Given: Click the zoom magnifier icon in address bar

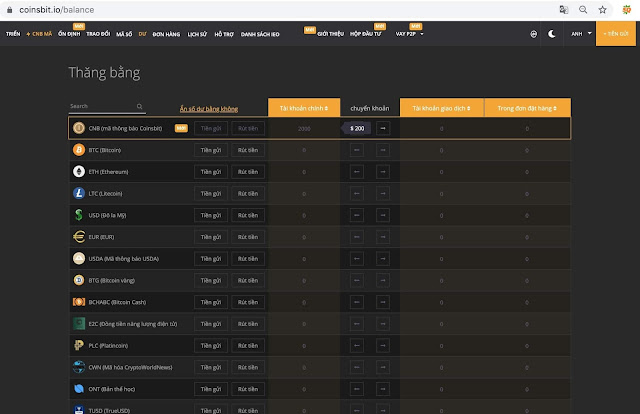Looking at the screenshot, I should [x=583, y=10].
